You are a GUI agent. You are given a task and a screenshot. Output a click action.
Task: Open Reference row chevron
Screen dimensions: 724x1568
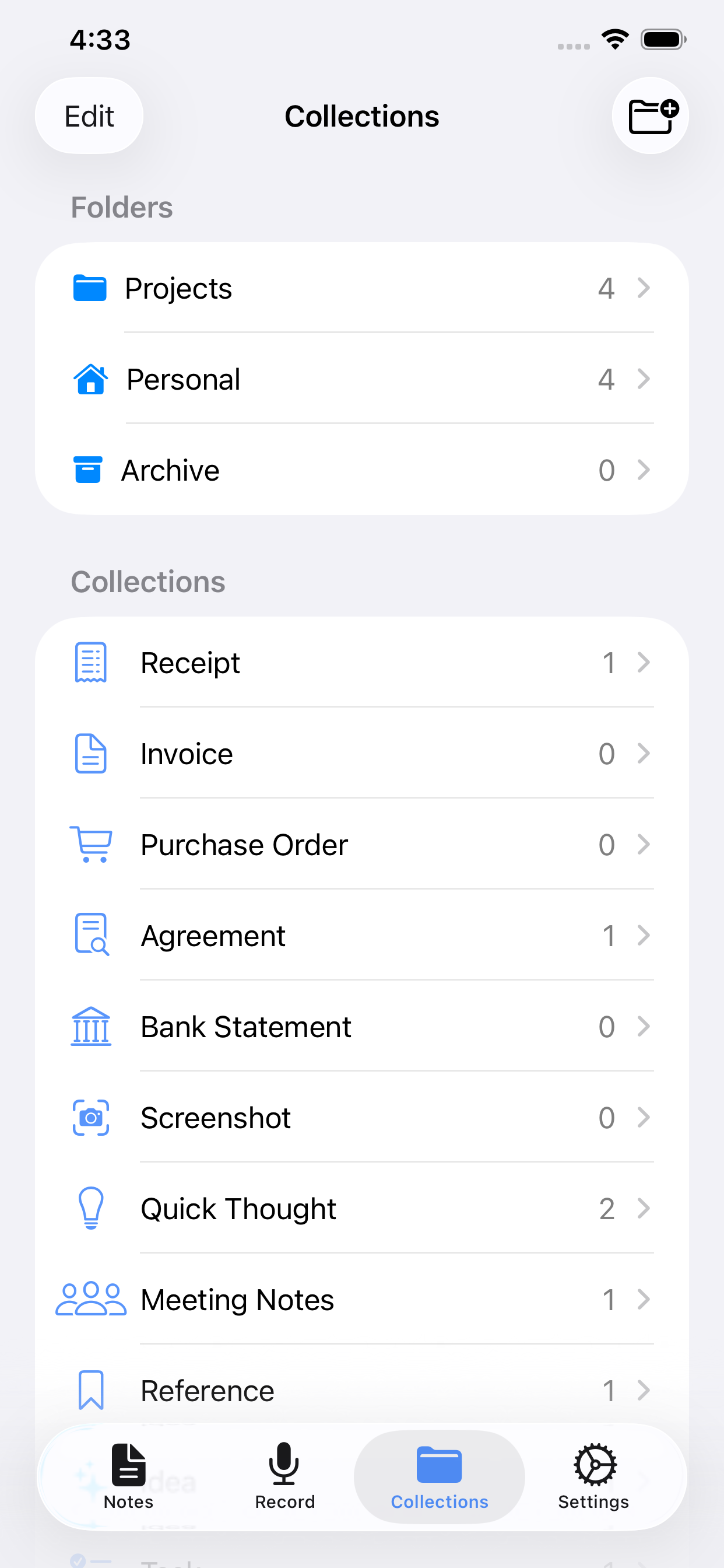[x=644, y=1390]
